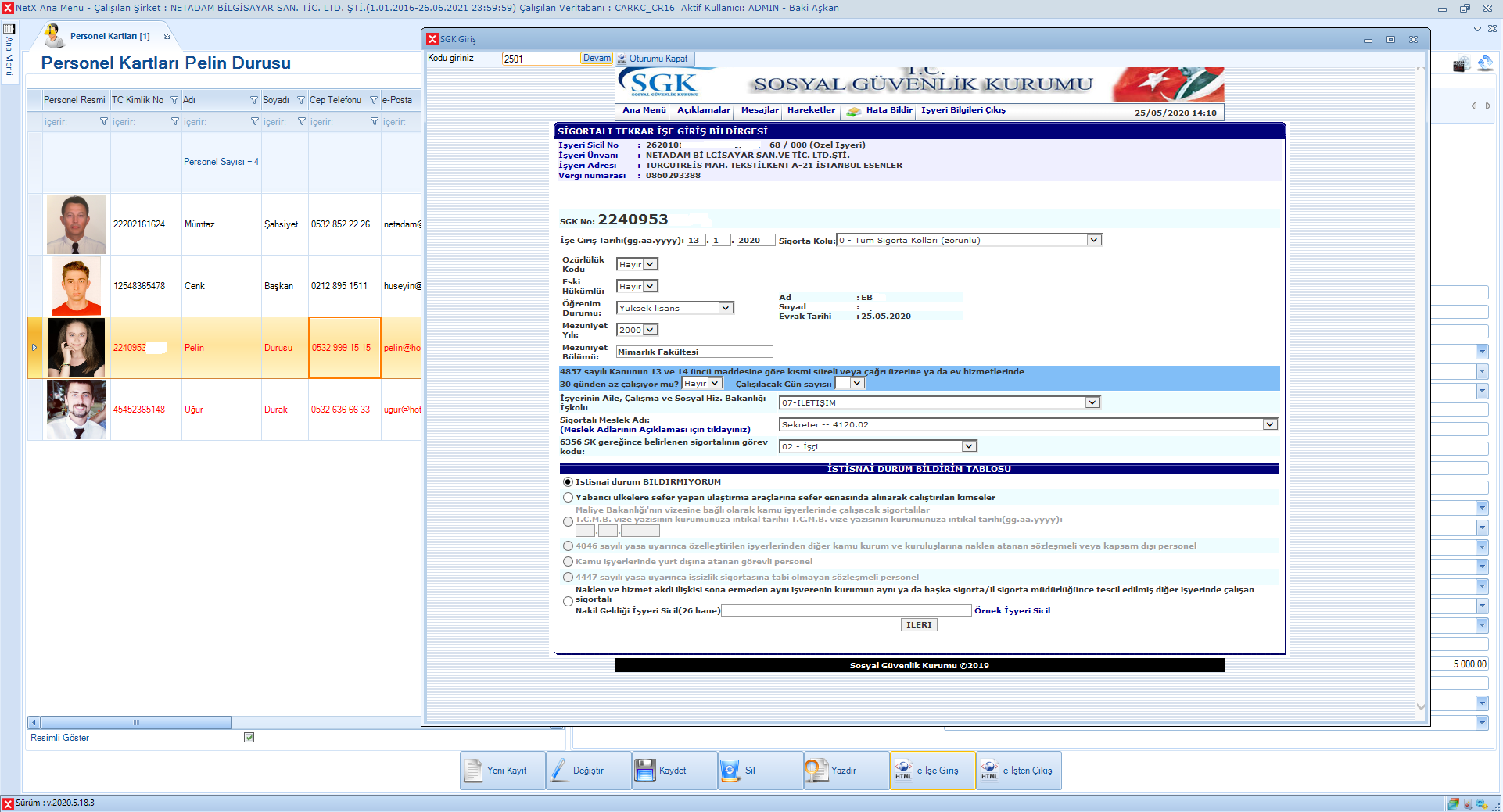
Task: Open the Mesajlar menu
Action: coord(760,110)
